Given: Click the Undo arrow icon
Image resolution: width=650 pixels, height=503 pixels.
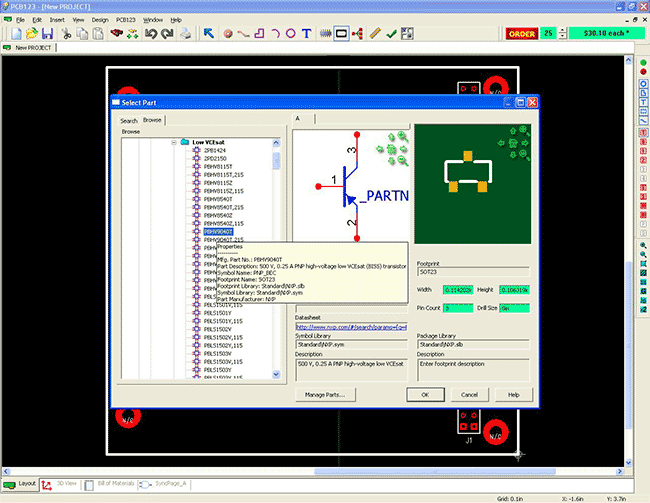Looking at the screenshot, I should coord(149,33).
